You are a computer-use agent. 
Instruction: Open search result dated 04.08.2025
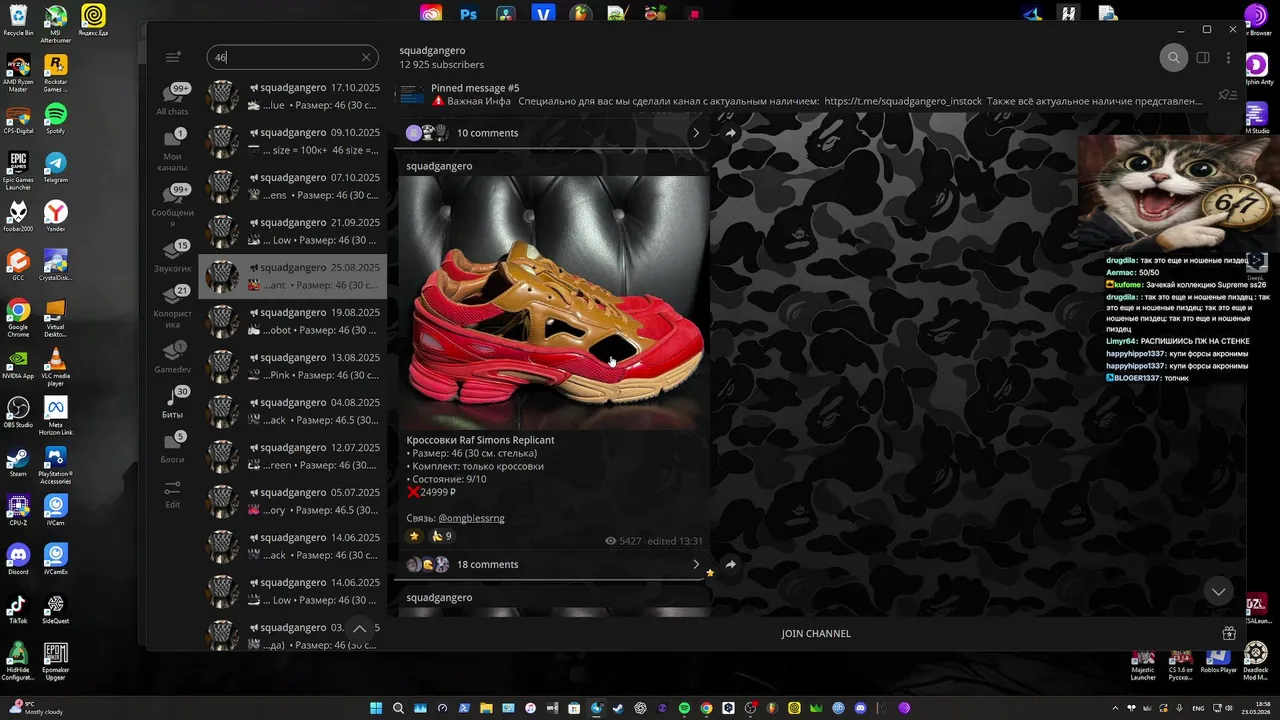(293, 411)
